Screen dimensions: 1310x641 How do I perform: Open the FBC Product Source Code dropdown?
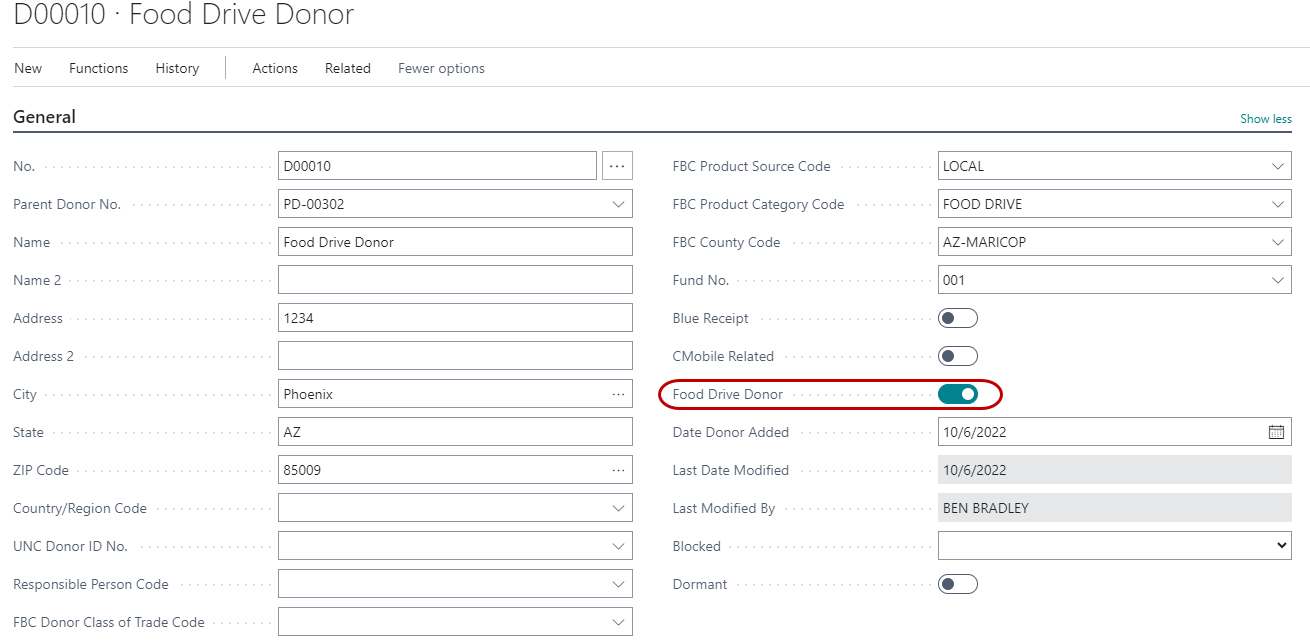[1277, 166]
